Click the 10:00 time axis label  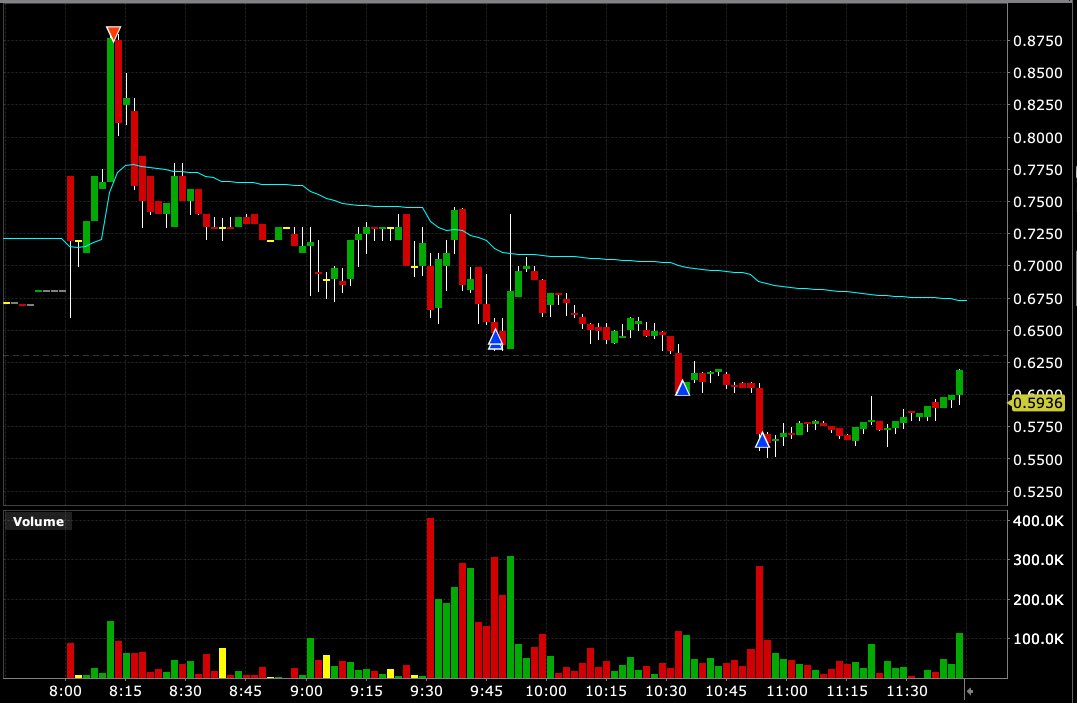[x=546, y=691]
